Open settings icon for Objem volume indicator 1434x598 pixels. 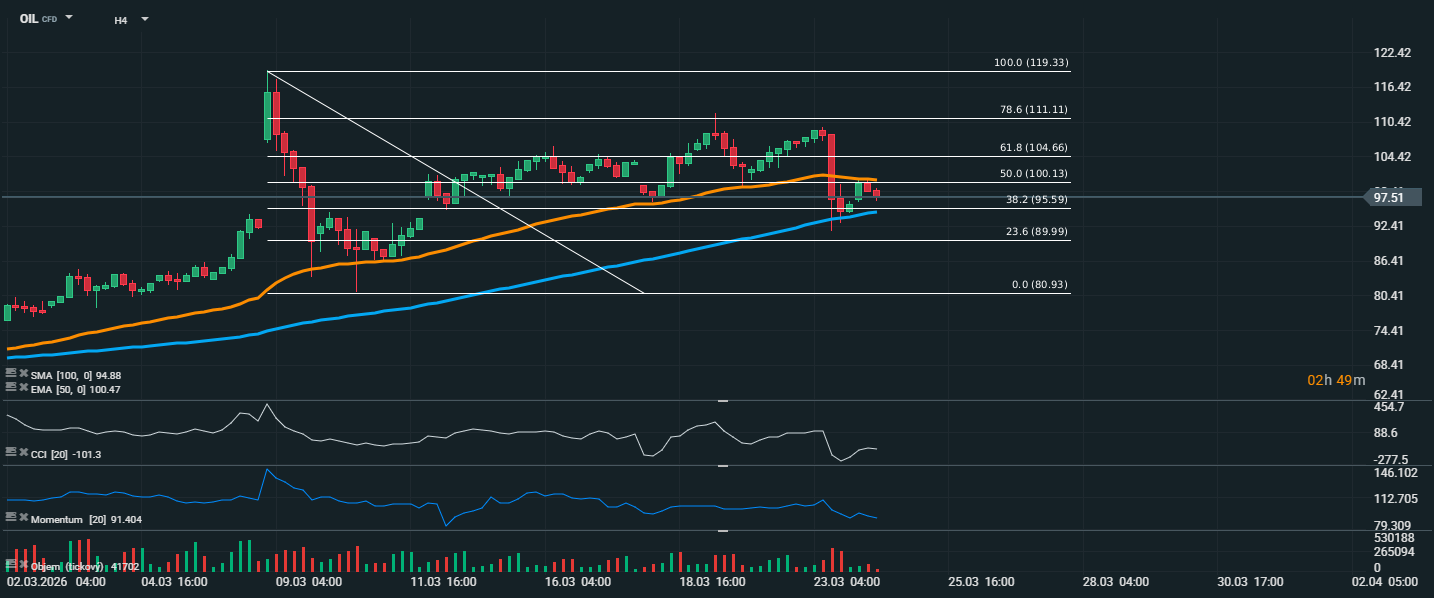coord(11,565)
